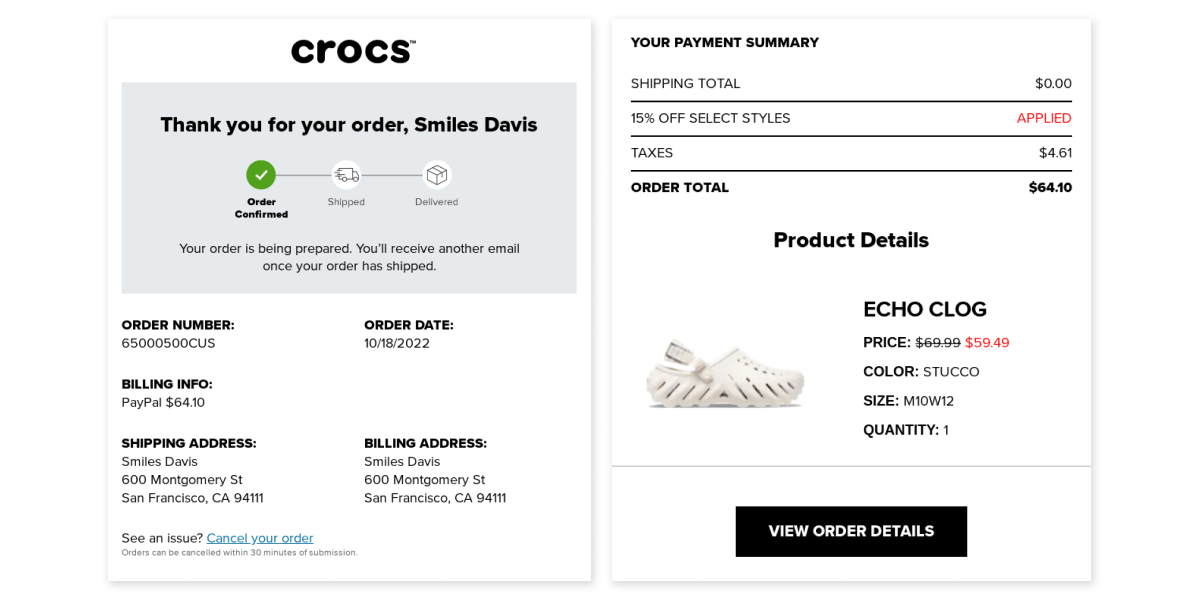Click the Crocs logo
Image resolution: width=1200 pixels, height=600 pixels.
(x=352, y=51)
